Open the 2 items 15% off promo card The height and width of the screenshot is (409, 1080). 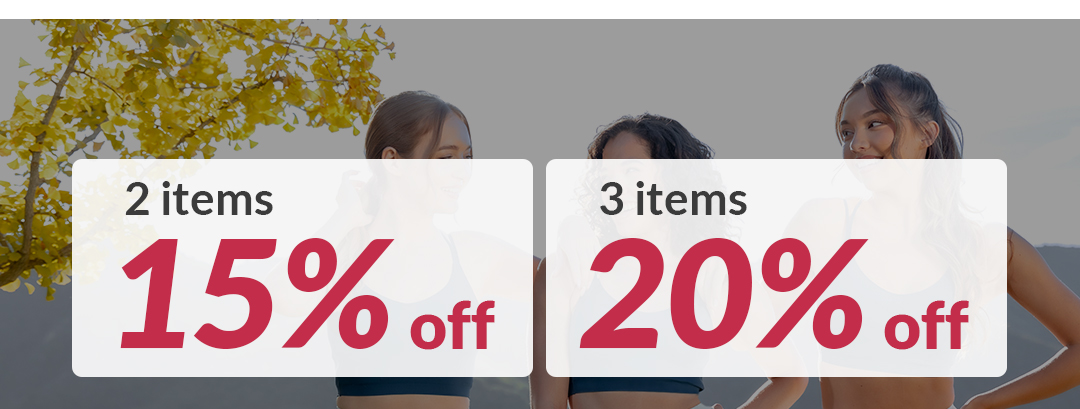pos(302,268)
